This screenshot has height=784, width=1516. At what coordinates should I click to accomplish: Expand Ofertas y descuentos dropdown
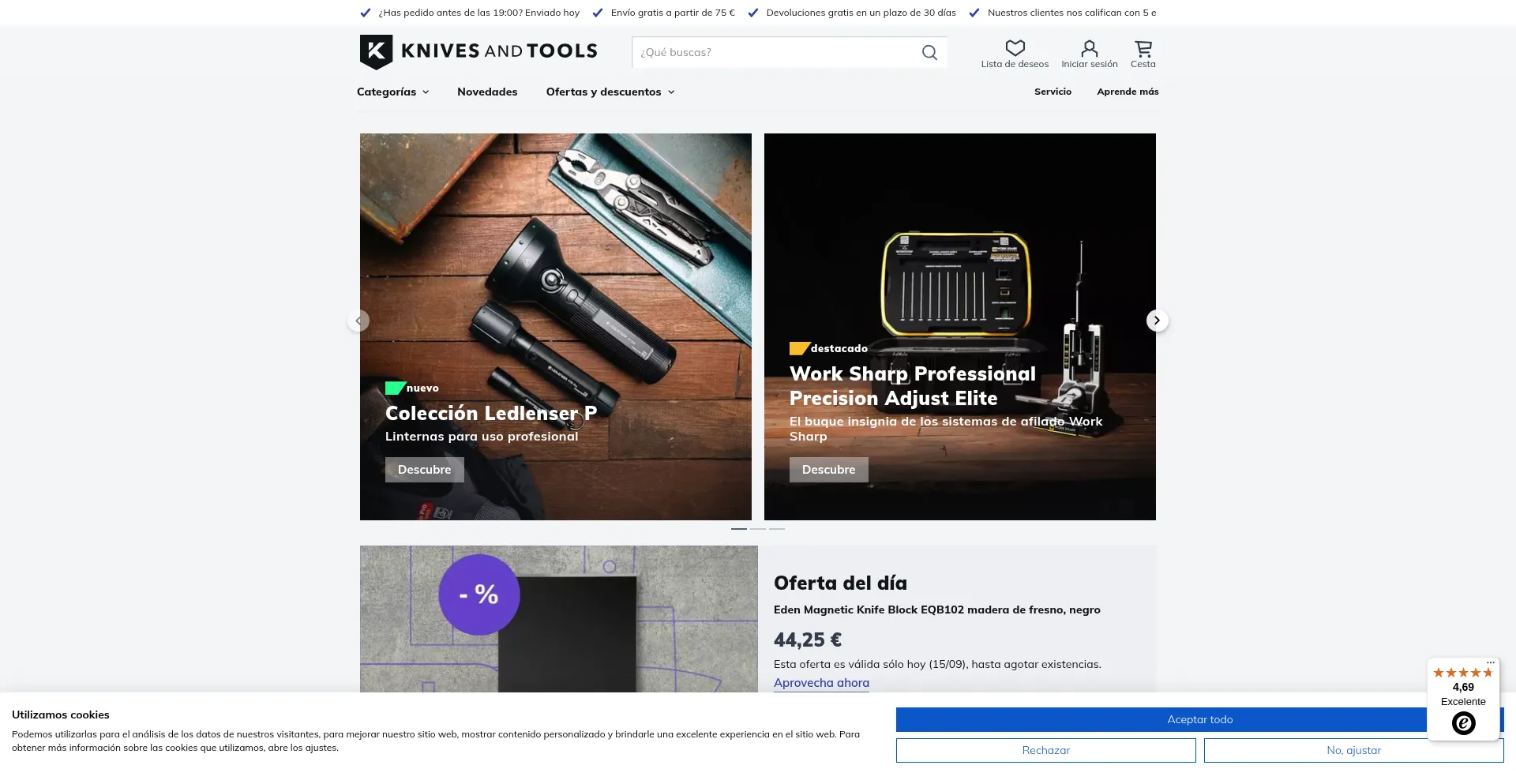pos(610,92)
